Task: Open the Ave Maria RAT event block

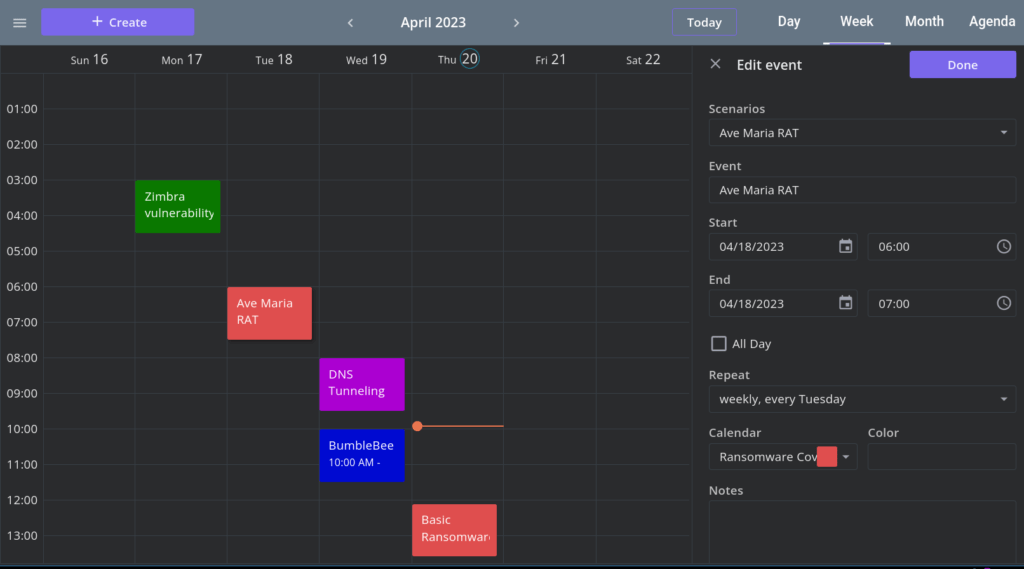Action: (x=270, y=313)
